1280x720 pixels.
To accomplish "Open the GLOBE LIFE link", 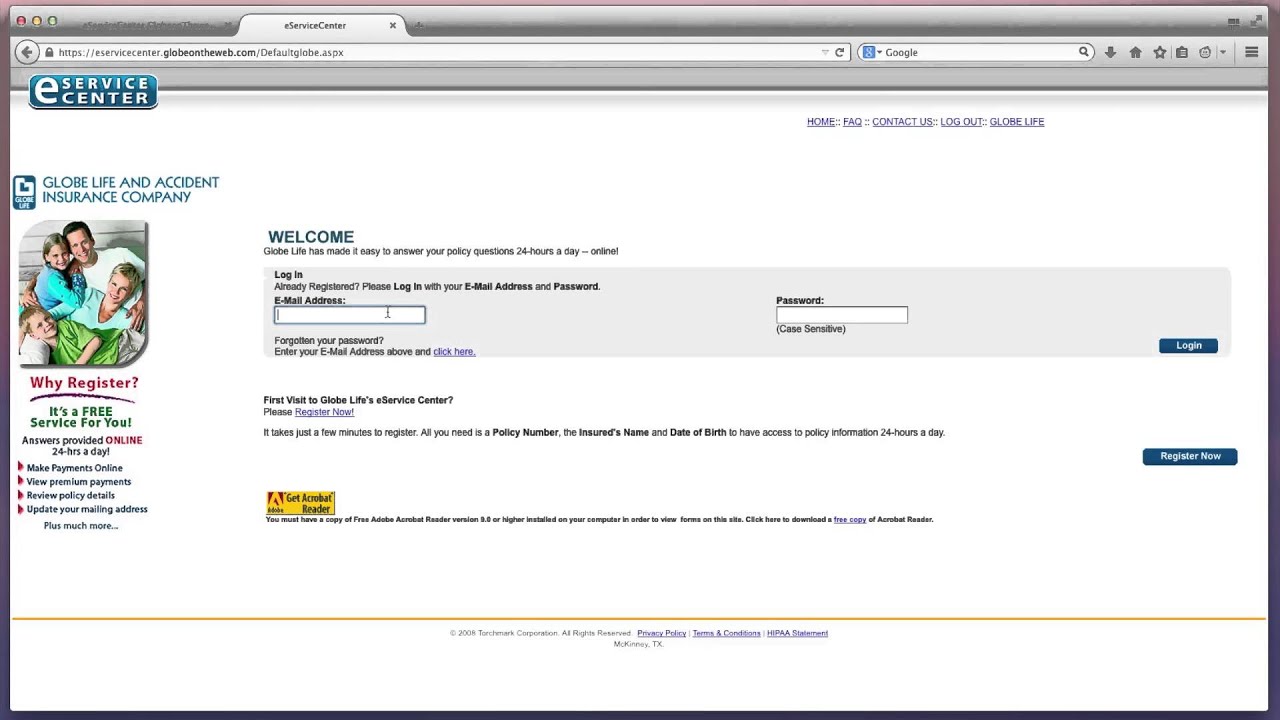I will coord(1017,122).
